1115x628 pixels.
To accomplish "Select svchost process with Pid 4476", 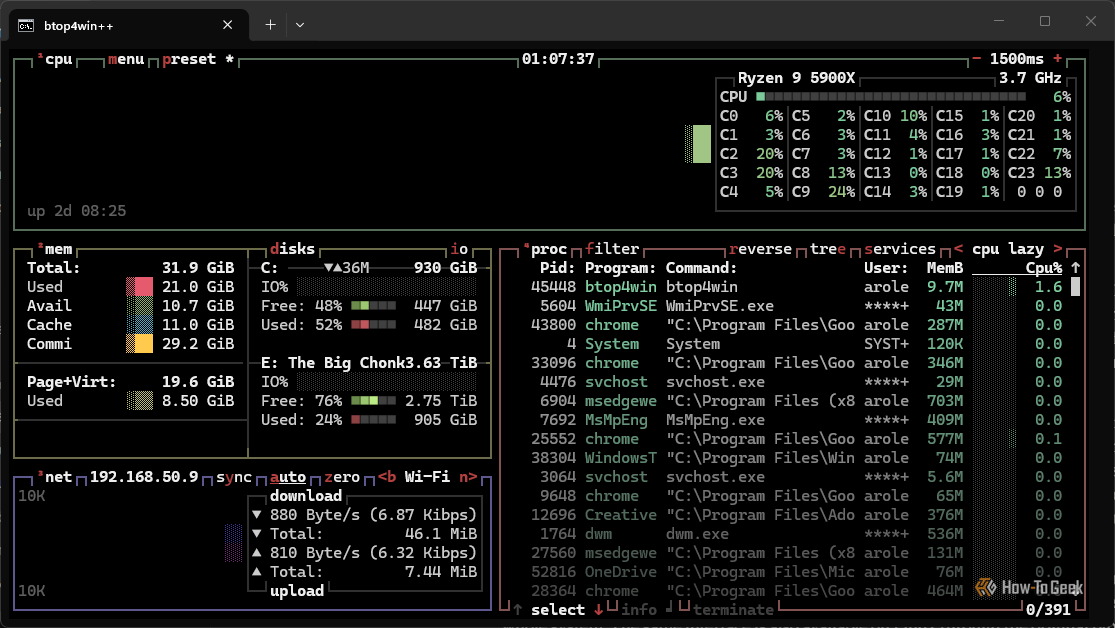I will pyautogui.click(x=796, y=382).
